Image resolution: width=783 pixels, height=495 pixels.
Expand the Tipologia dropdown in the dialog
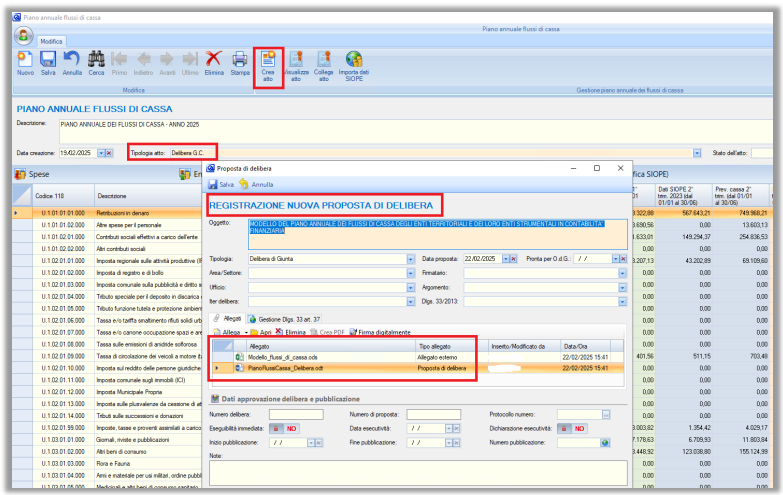click(x=411, y=259)
